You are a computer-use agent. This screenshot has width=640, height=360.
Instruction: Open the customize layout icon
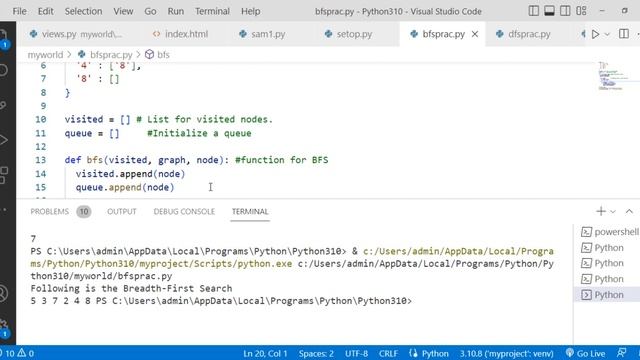581,11
